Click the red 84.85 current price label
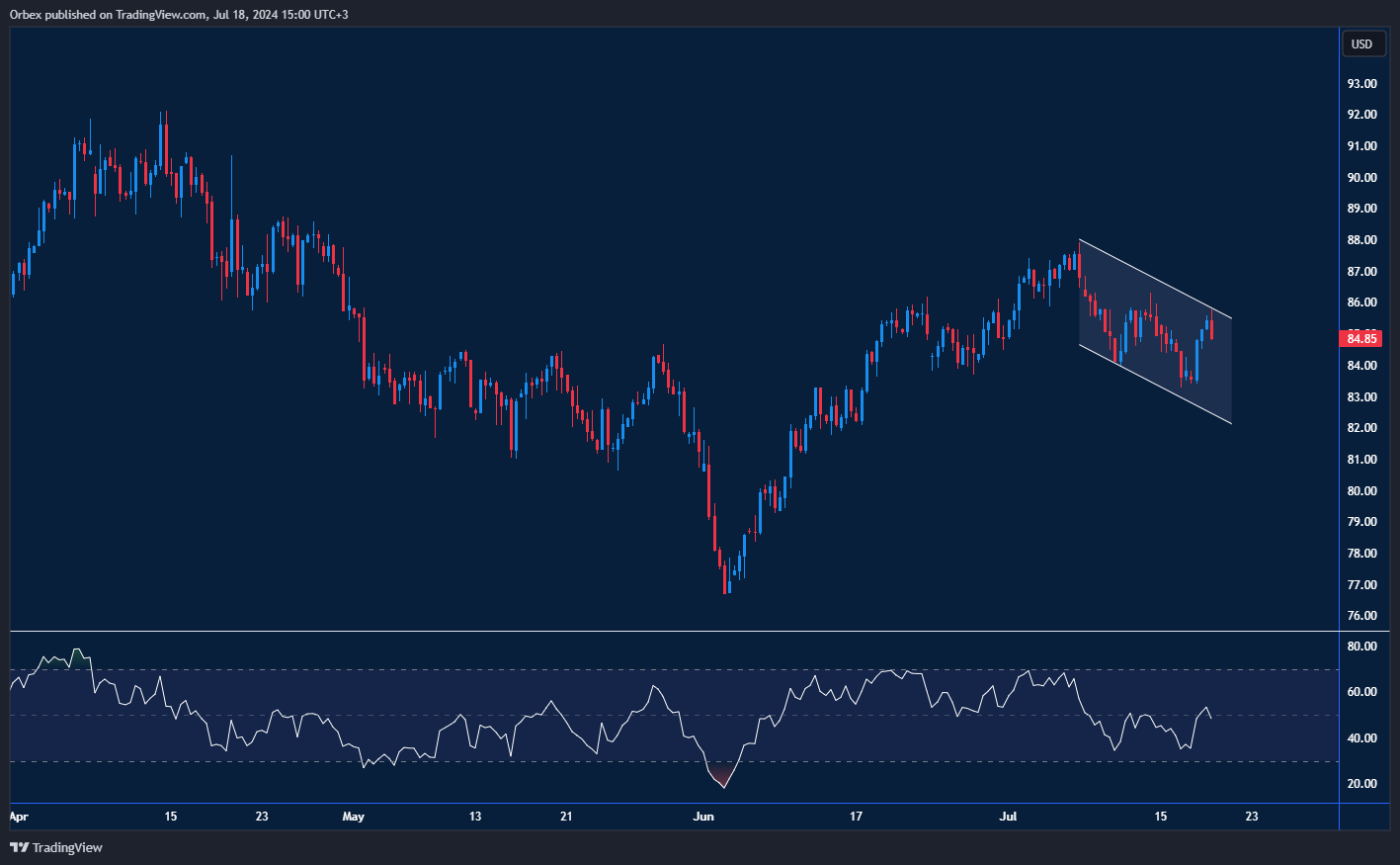The height and width of the screenshot is (865, 1400). click(1360, 339)
